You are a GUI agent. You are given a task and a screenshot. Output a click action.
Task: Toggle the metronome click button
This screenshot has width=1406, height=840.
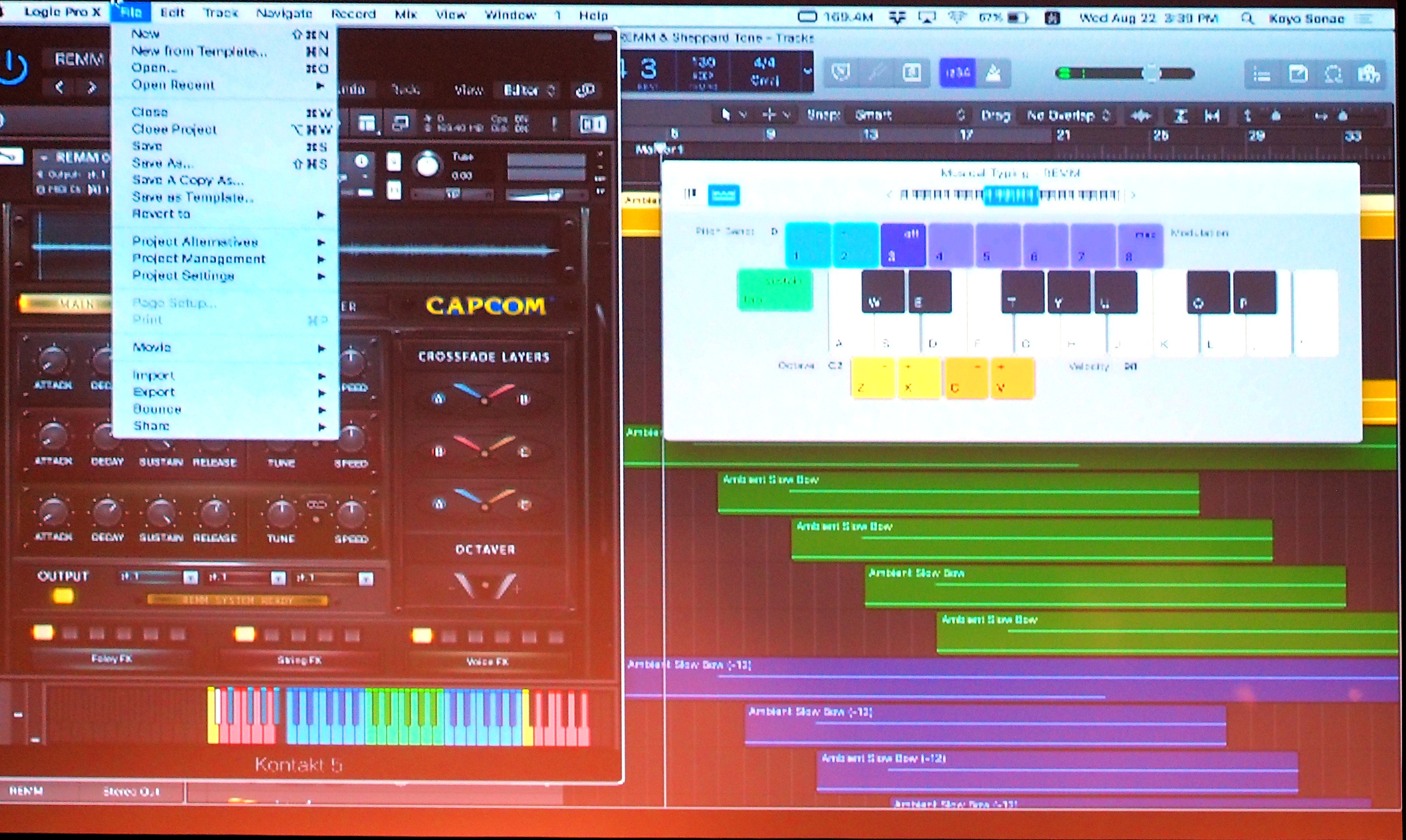tap(993, 73)
